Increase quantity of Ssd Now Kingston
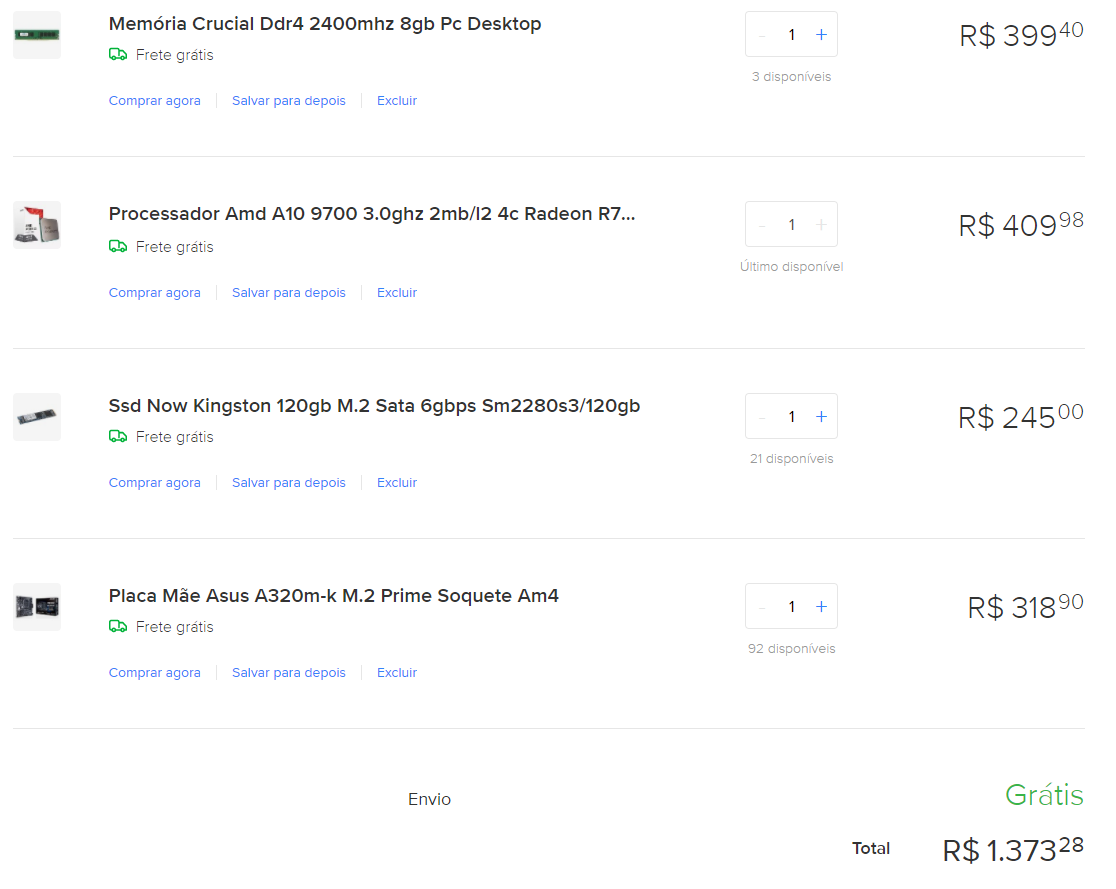Image resolution: width=1116 pixels, height=889 pixels. coord(821,416)
